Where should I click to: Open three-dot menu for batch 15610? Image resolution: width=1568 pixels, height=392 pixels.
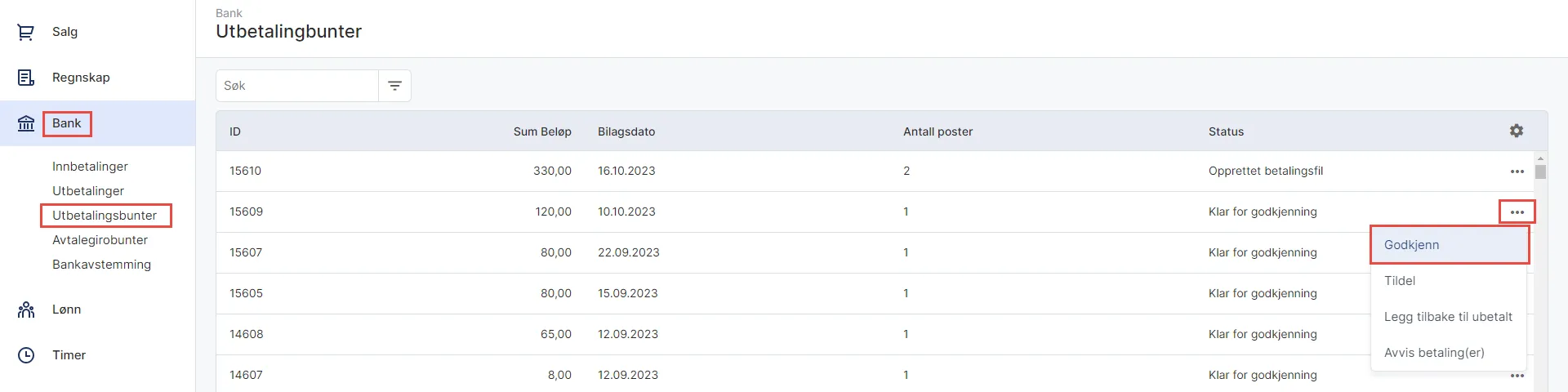point(1517,171)
